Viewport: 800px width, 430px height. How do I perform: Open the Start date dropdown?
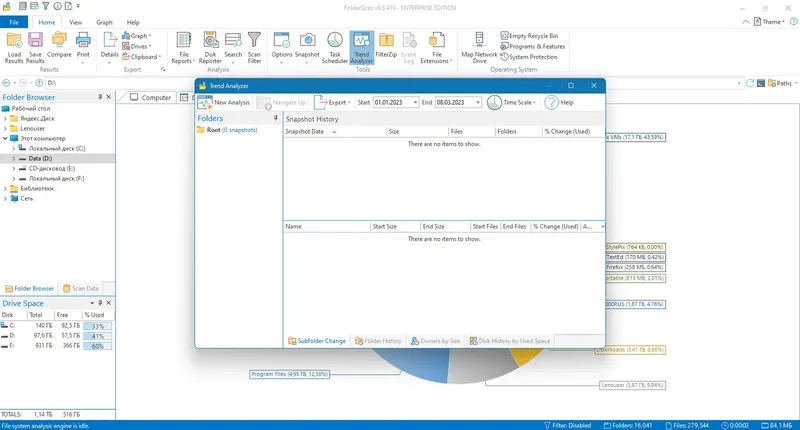pos(415,103)
